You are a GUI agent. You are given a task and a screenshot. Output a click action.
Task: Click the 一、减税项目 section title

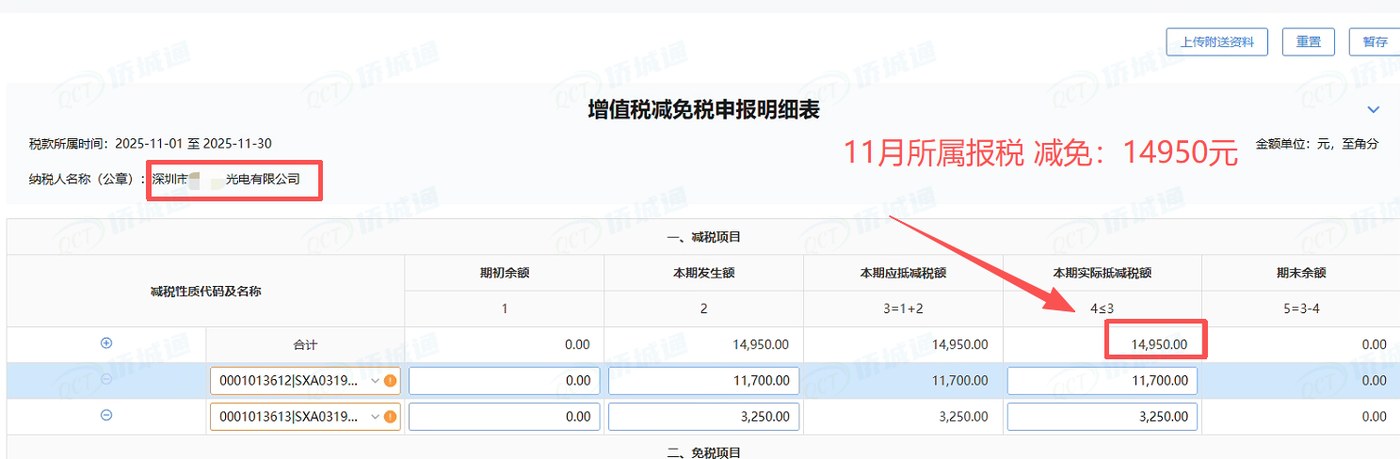click(703, 237)
